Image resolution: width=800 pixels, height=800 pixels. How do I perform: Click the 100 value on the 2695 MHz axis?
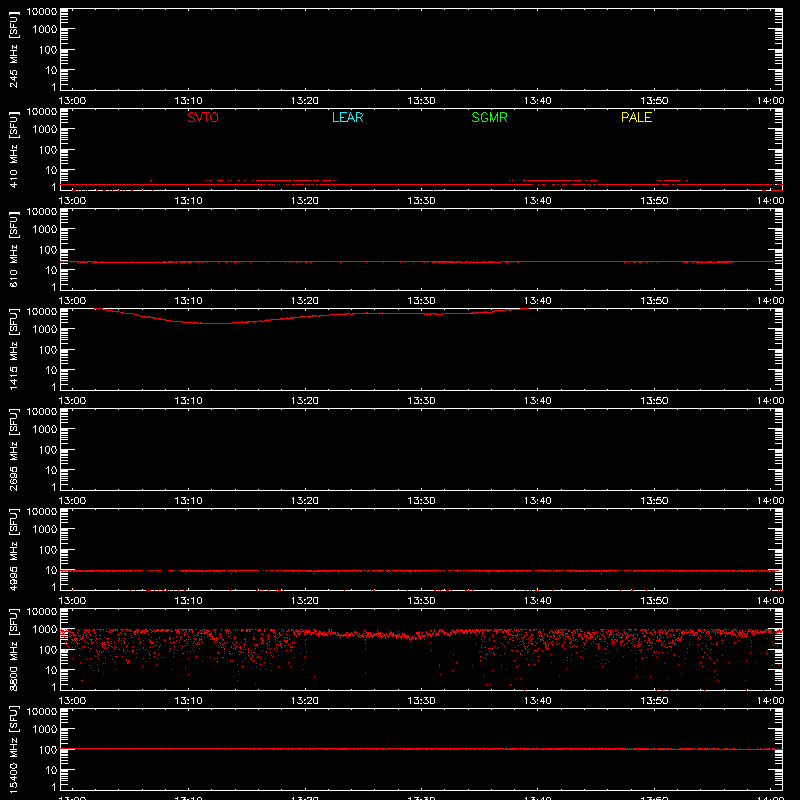click(48, 450)
